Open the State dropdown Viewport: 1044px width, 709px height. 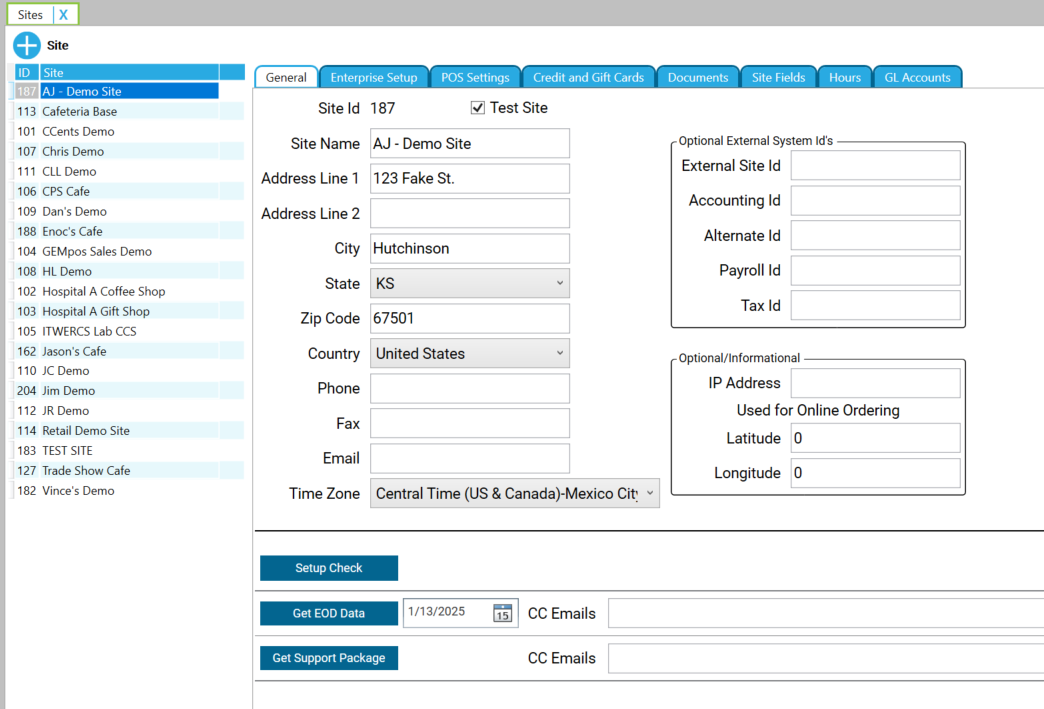pyautogui.click(x=559, y=283)
